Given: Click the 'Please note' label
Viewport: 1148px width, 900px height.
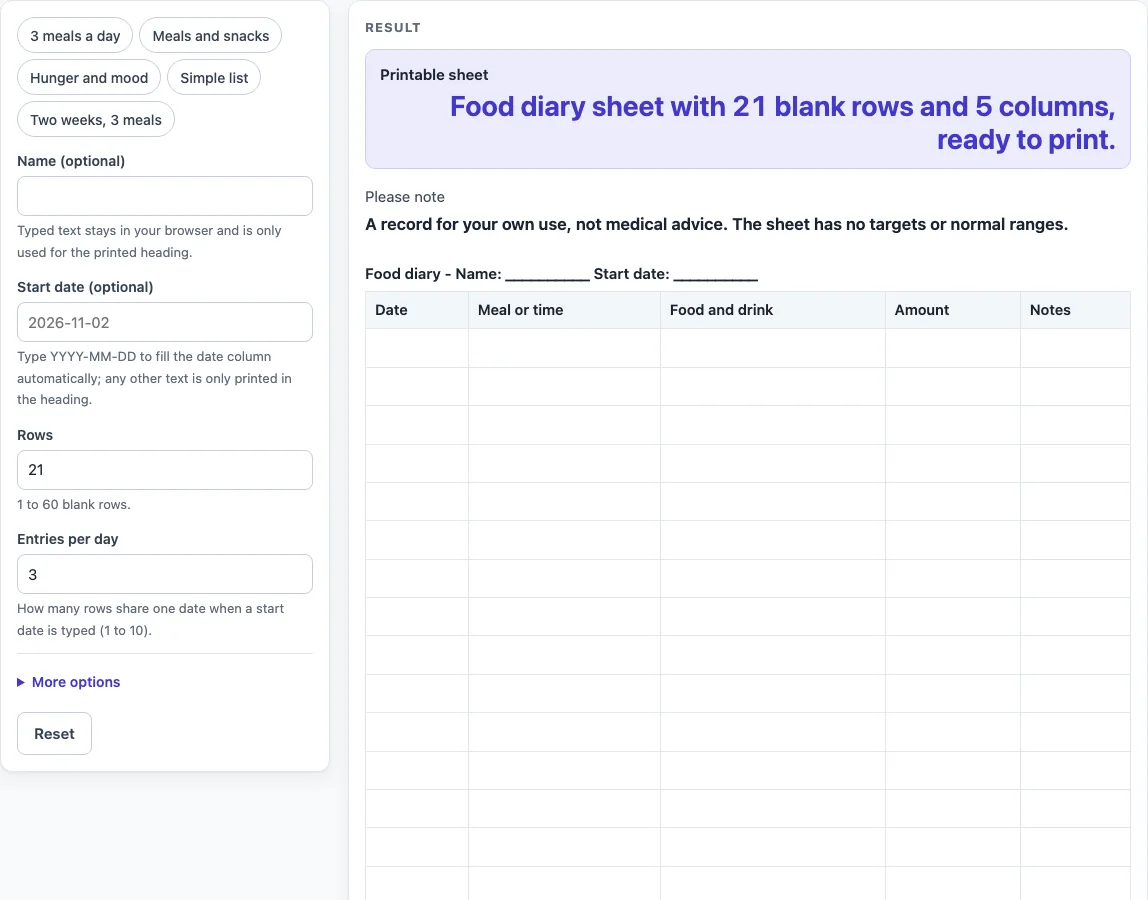Looking at the screenshot, I should coord(405,197).
